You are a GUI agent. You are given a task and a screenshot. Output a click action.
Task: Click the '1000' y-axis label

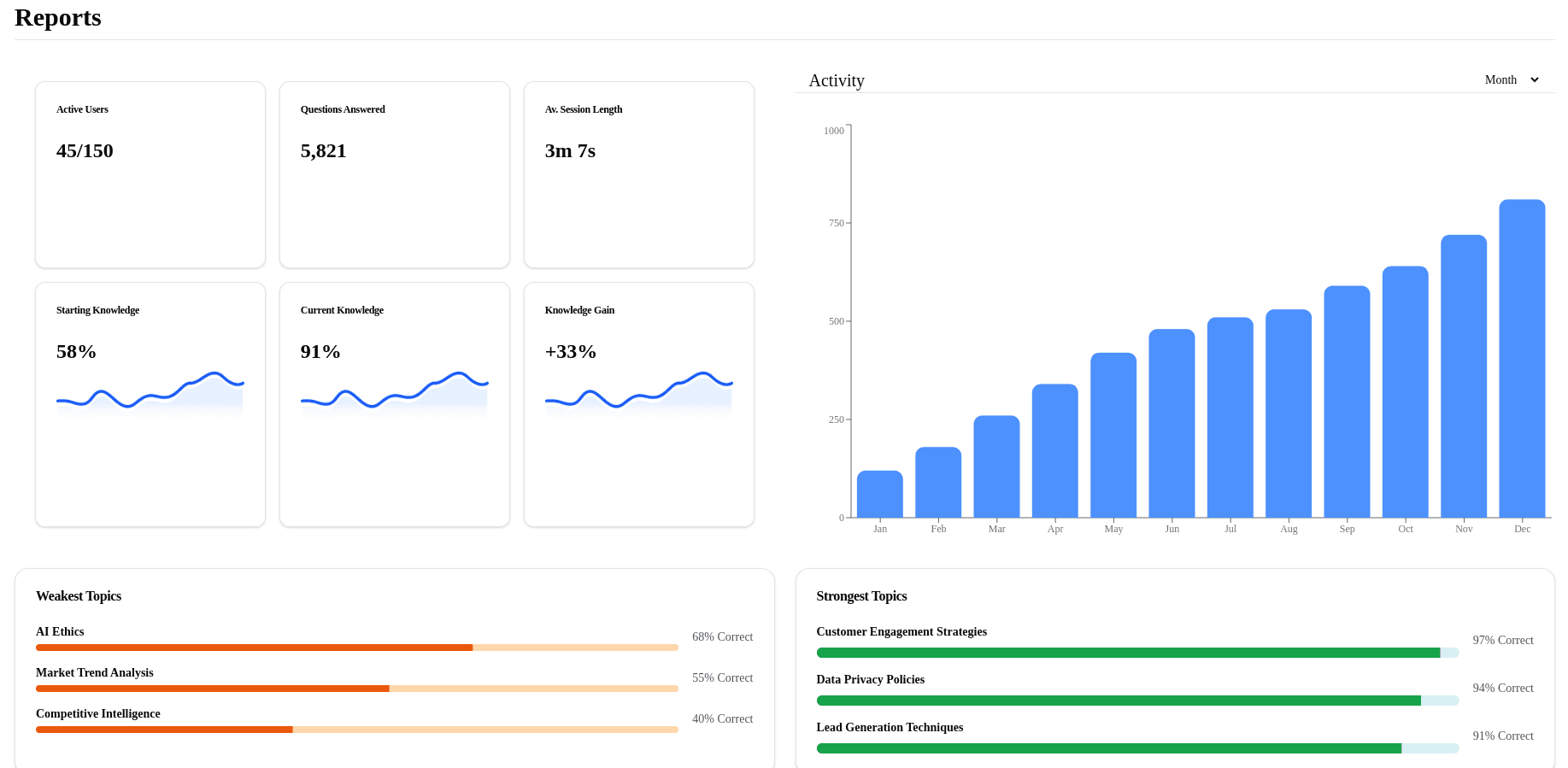834,131
